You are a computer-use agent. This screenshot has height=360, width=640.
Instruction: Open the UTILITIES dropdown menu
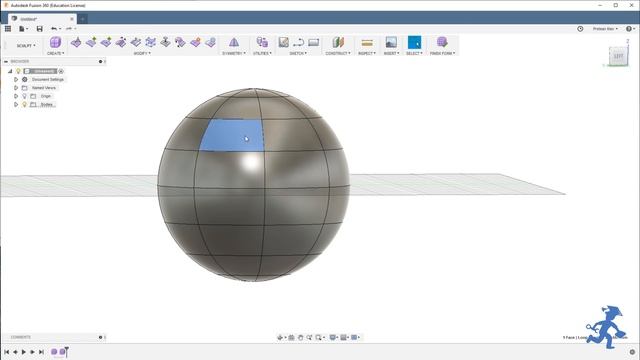(x=262, y=53)
